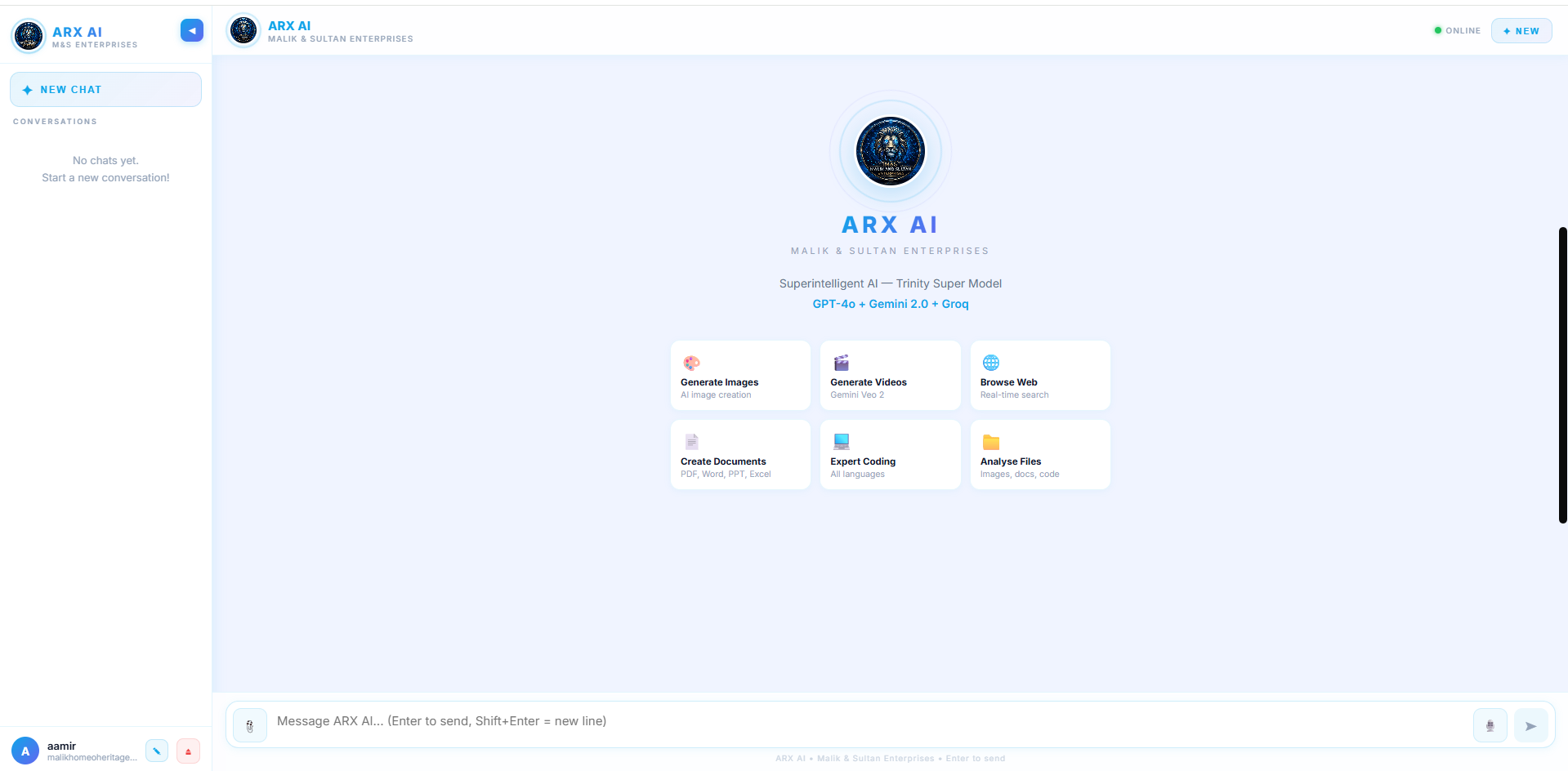Click "Start a new conversation!" text
Image resolution: width=1568 pixels, height=771 pixels.
coord(105,178)
